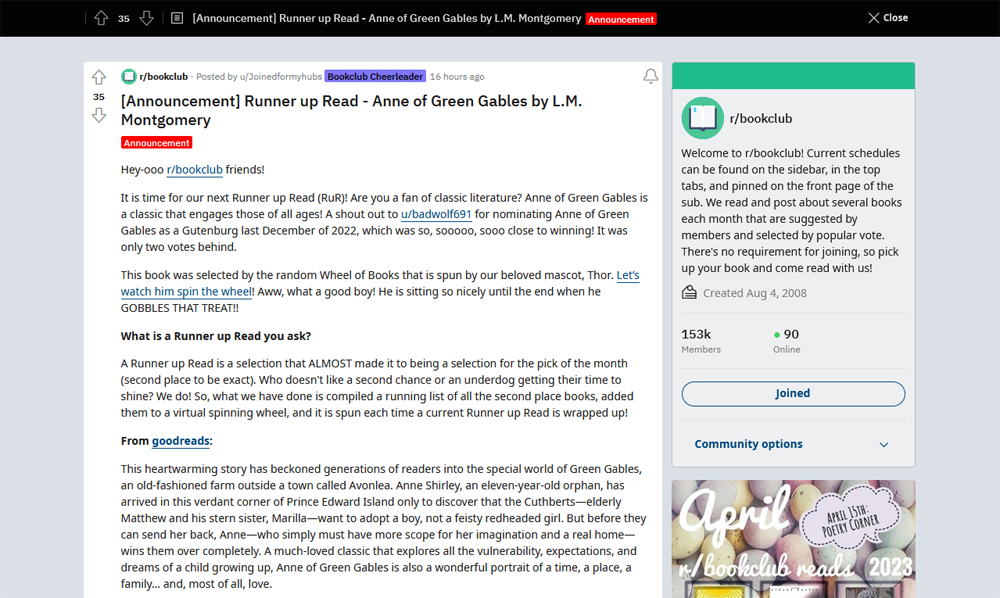This screenshot has height=598, width=1000.
Task: Click the r/bookclub avatar next to the post header
Action: [129, 77]
